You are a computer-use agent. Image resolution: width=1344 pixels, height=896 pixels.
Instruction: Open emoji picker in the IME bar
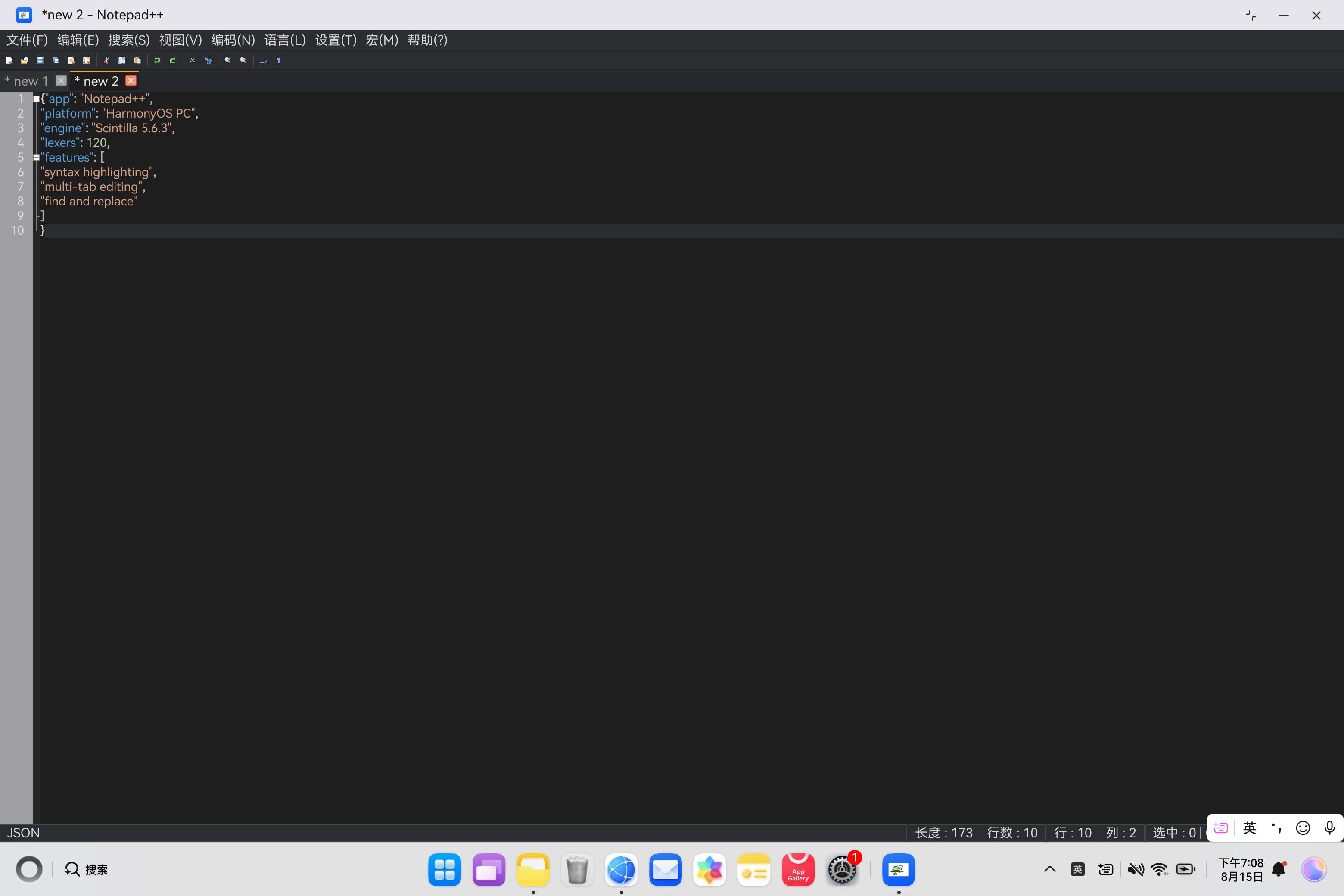1303,828
